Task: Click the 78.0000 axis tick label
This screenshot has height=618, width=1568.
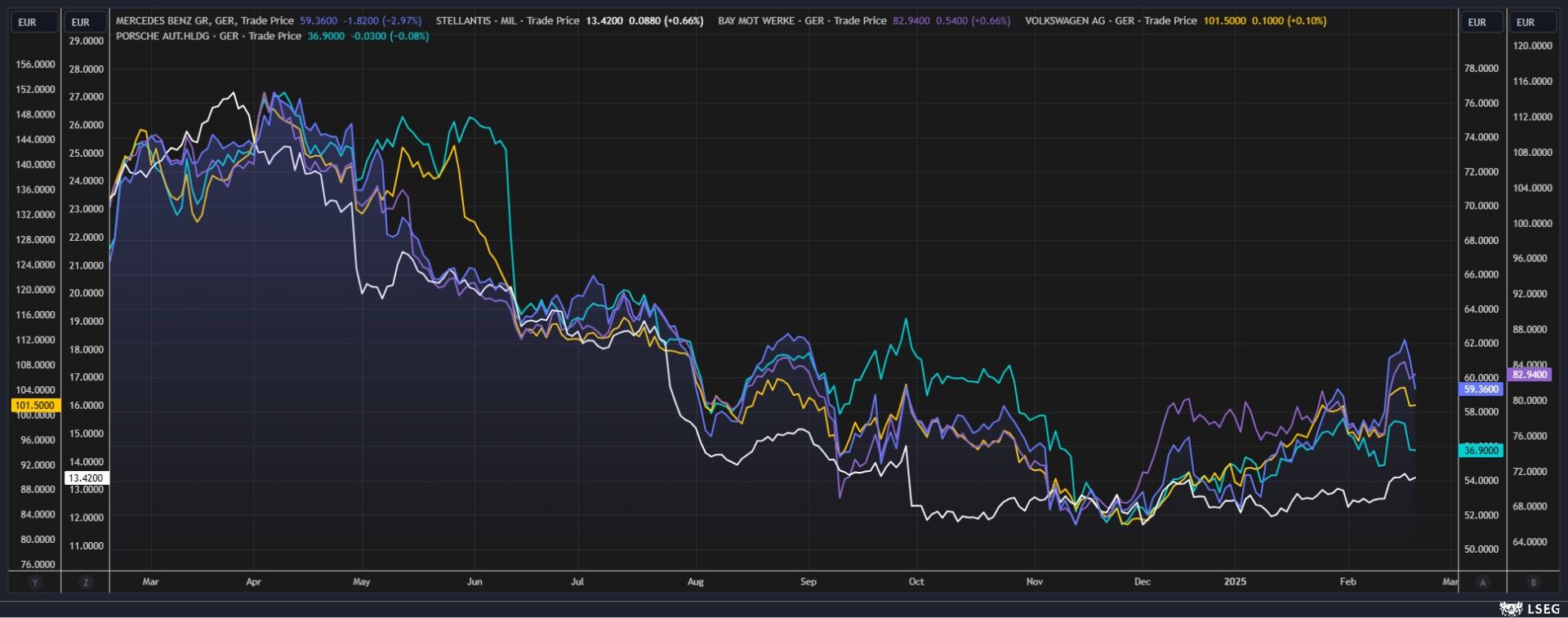Action: pyautogui.click(x=1481, y=69)
